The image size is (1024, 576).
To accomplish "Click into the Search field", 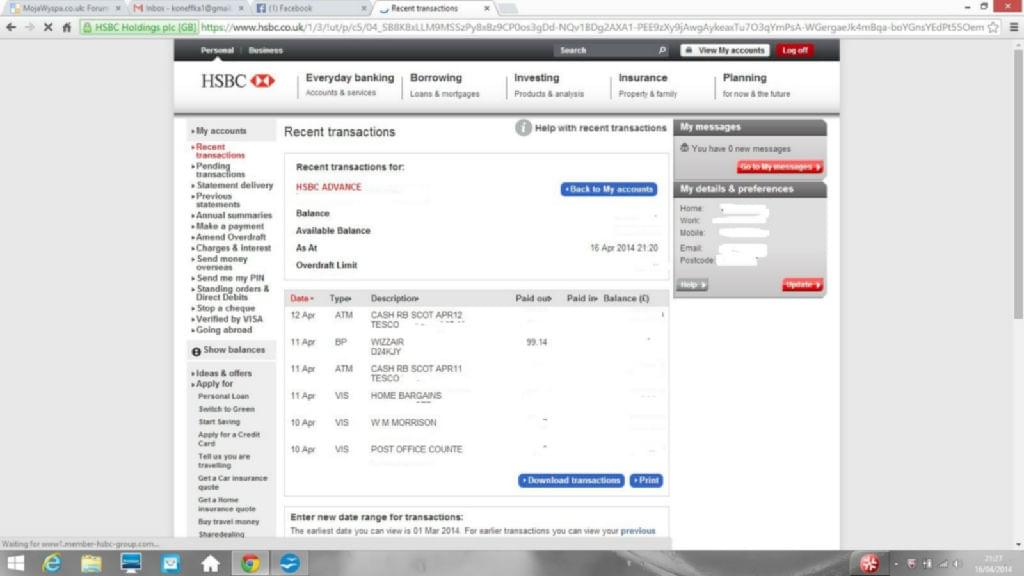I will [x=607, y=50].
